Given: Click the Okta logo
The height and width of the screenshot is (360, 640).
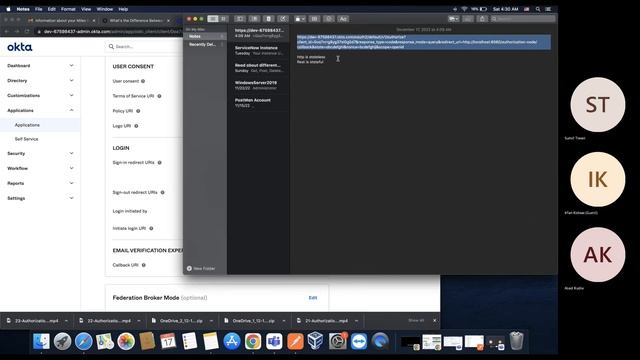Looking at the screenshot, I should tap(20, 47).
